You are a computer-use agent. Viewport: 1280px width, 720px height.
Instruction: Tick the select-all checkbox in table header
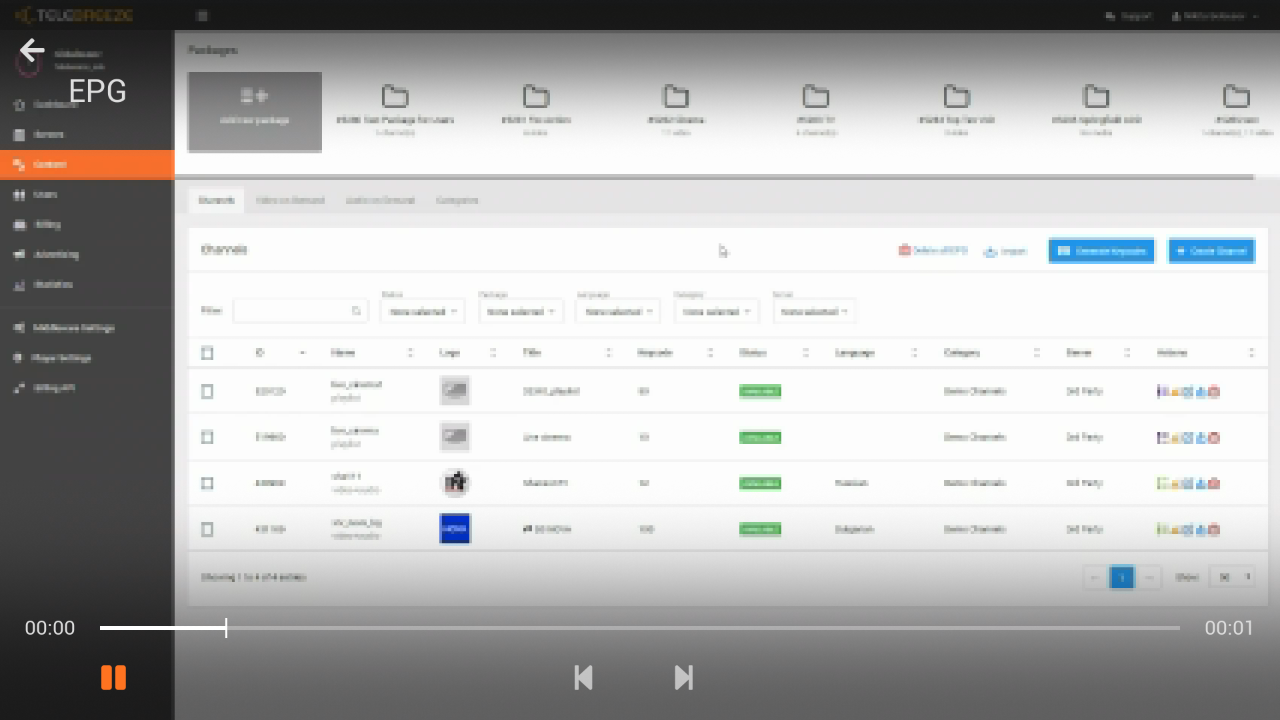[207, 353]
